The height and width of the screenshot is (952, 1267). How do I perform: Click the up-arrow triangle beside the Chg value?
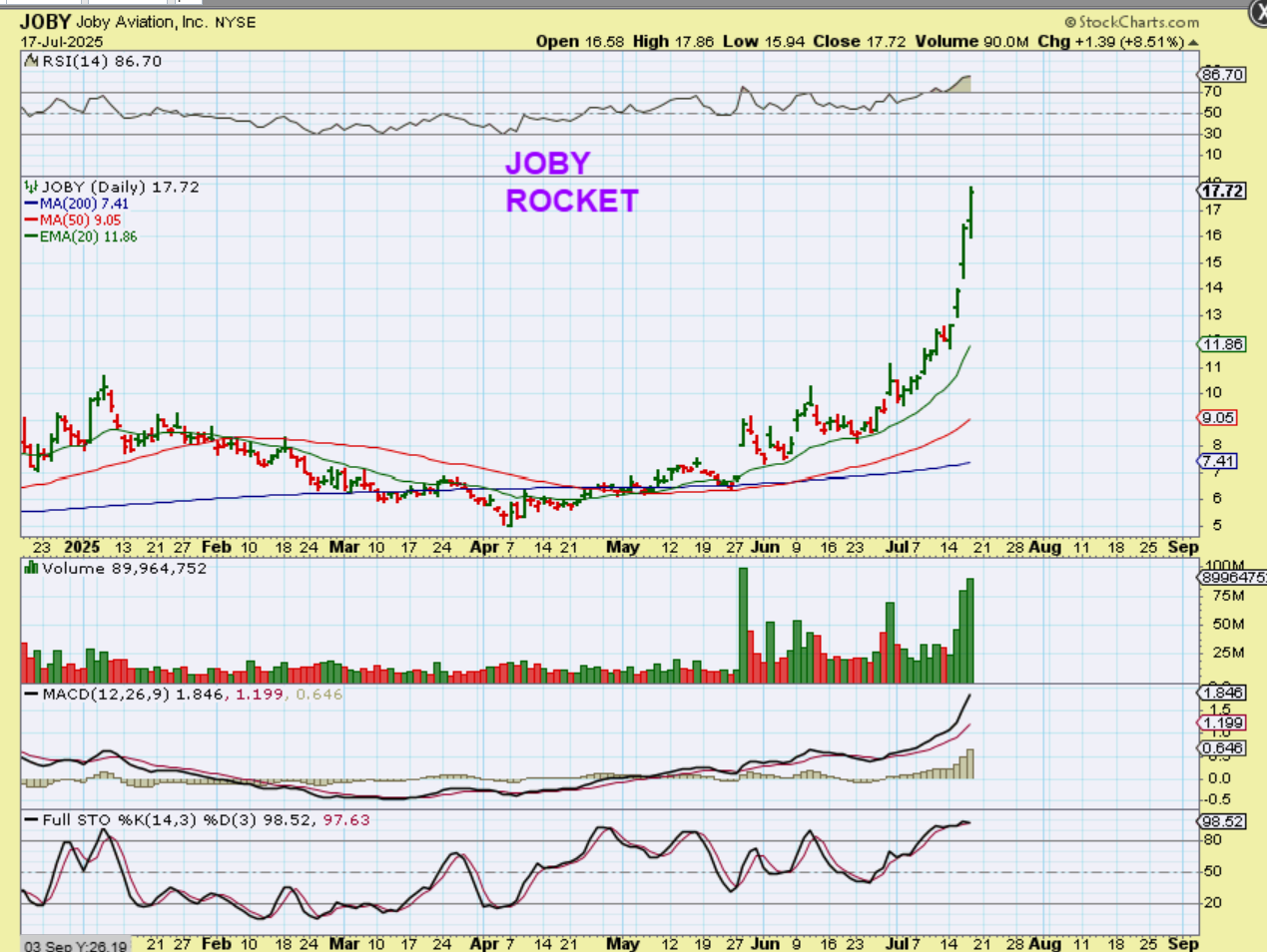pos(1193,42)
